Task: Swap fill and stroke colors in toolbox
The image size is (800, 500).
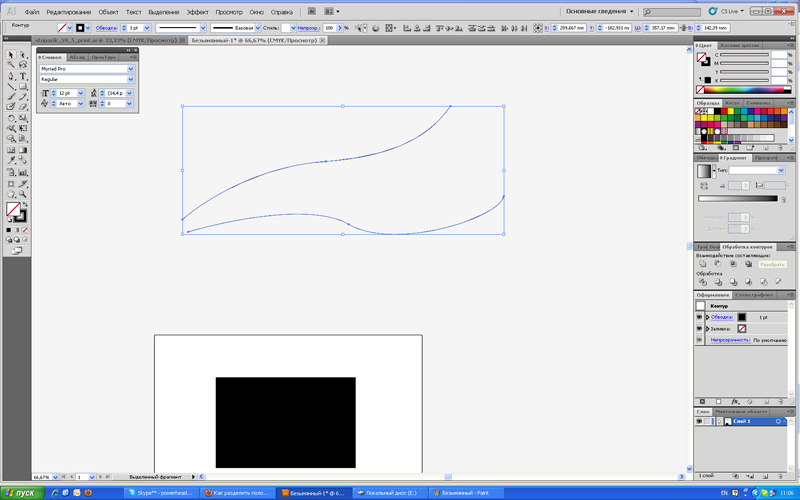Action: click(25, 205)
